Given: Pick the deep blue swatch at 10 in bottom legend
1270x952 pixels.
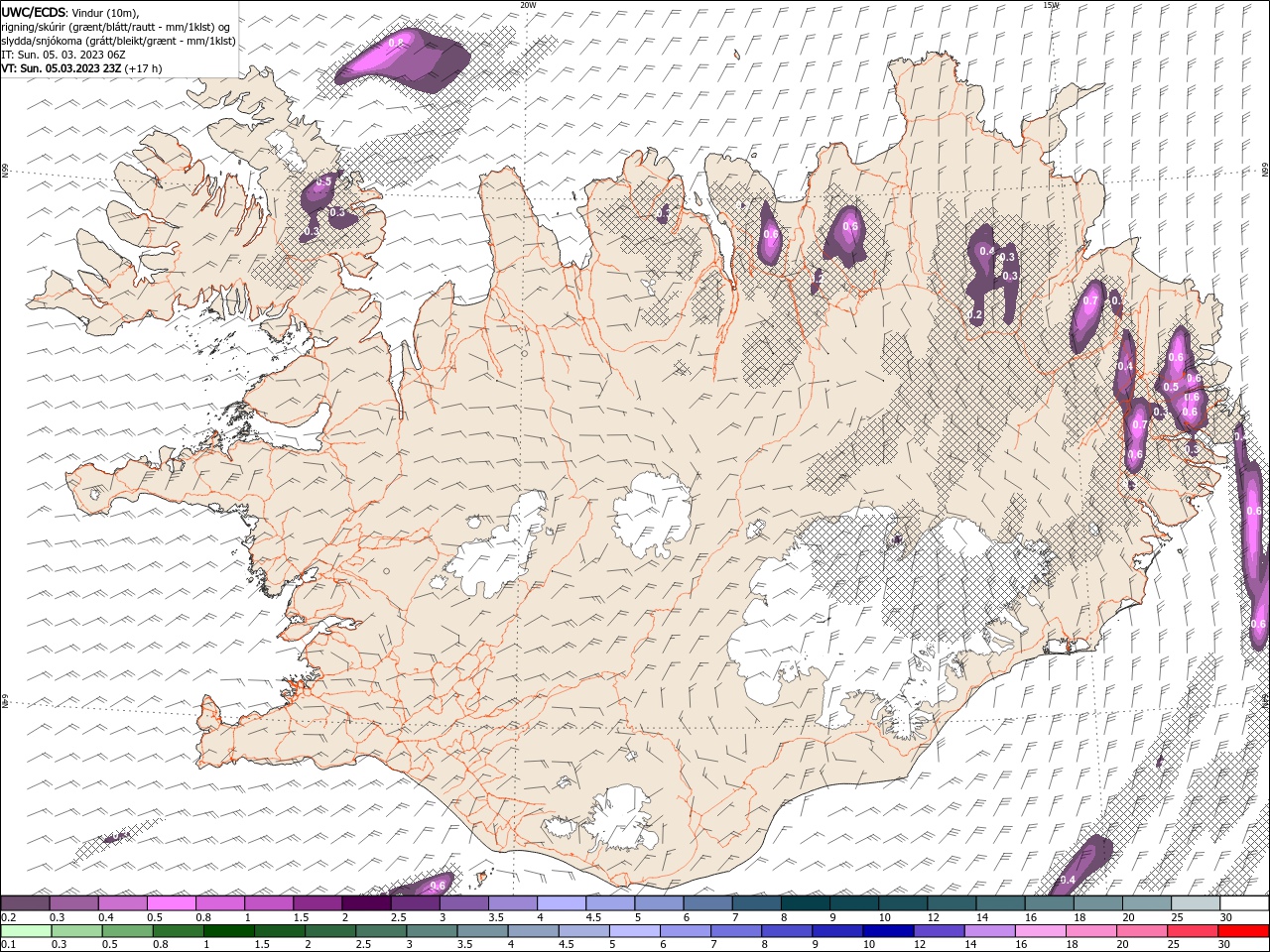Looking at the screenshot, I should click(x=887, y=931).
